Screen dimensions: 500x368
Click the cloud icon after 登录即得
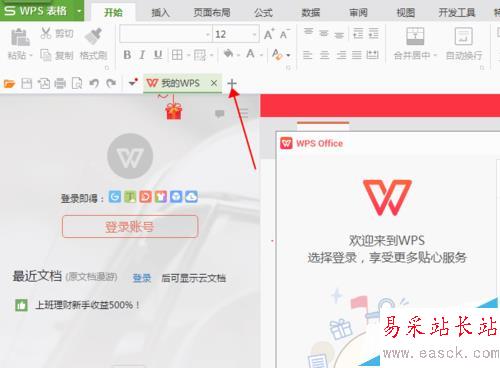click(191, 197)
